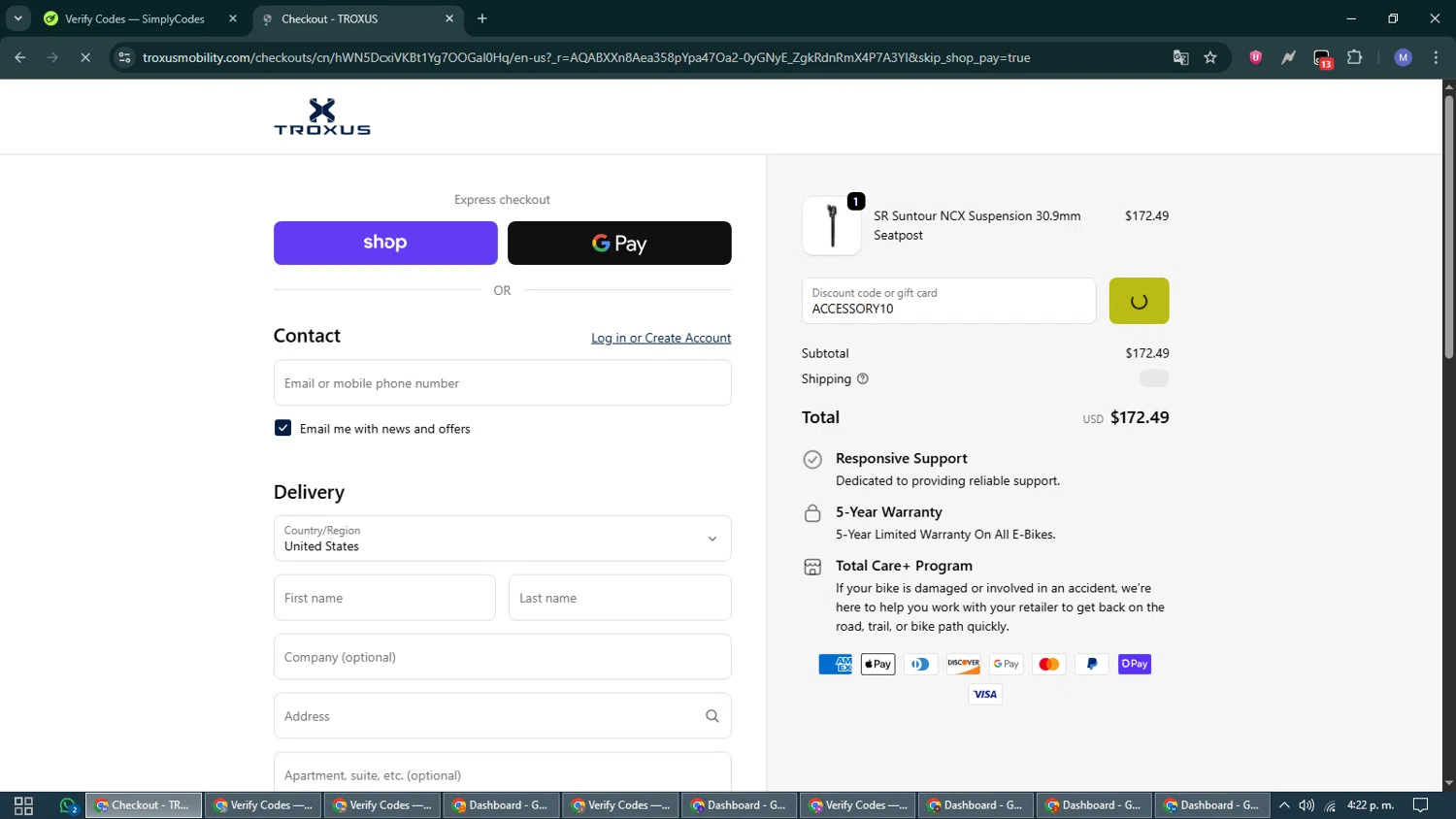Screen dimensions: 1456x819
Task: Click the PayPal payment icon
Action: pos(1091,664)
